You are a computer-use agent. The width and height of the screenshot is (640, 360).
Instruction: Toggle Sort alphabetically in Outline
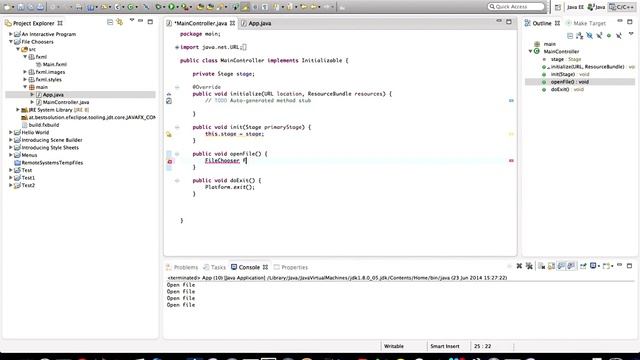580,36
